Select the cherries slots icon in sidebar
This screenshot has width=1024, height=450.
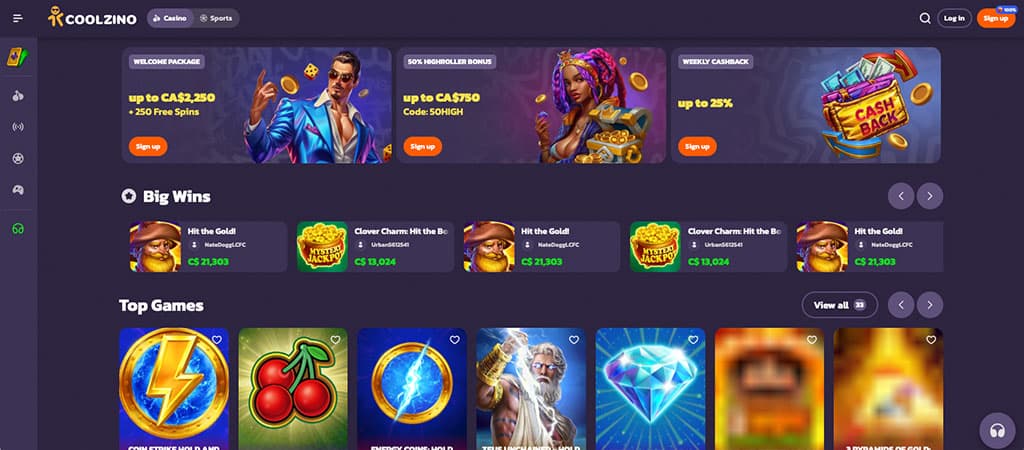[18, 96]
